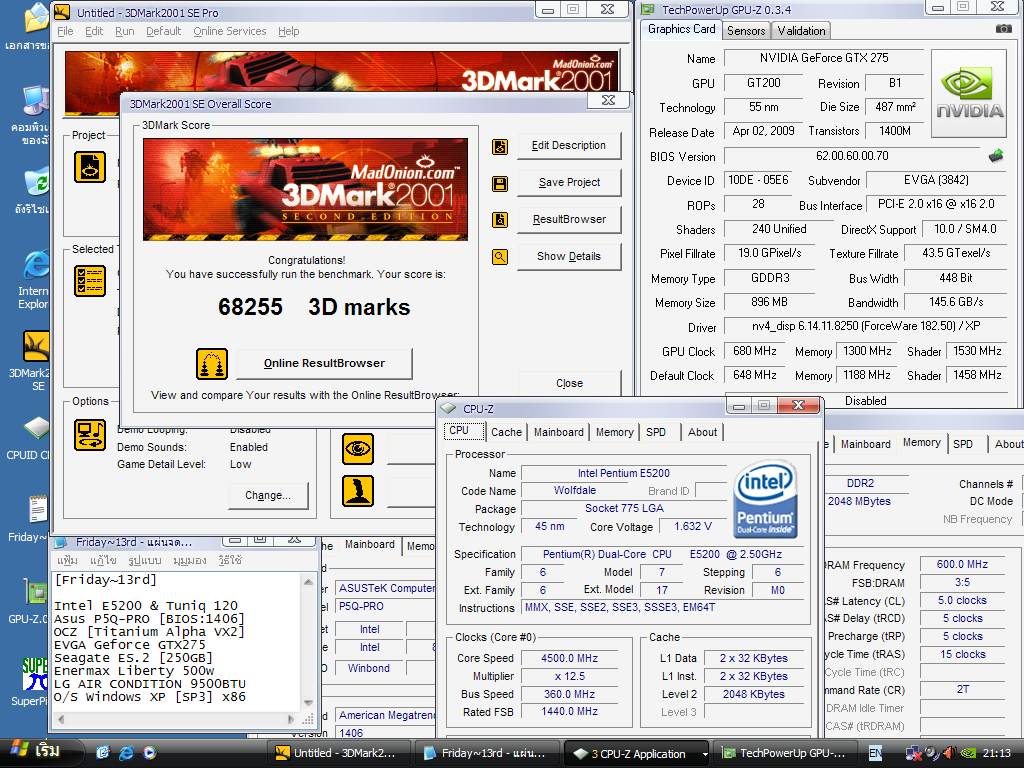Click the Driver version field in GPU-Z
The image size is (1024, 768).
point(865,326)
